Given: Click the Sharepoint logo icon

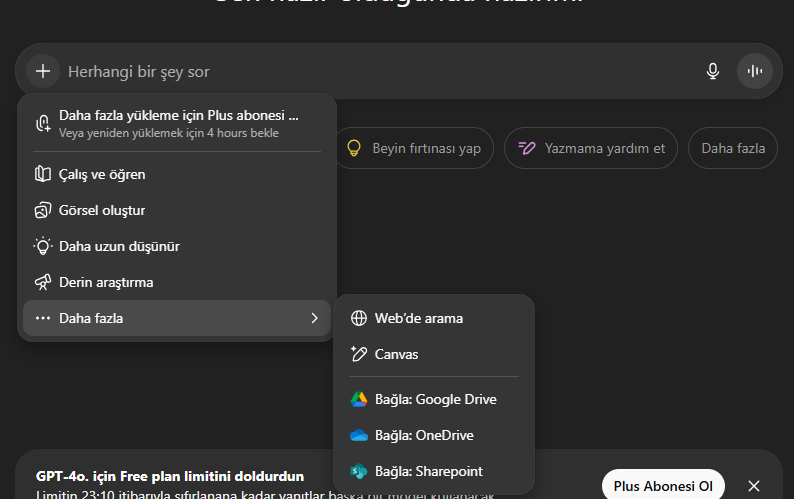Looking at the screenshot, I should coord(359,471).
